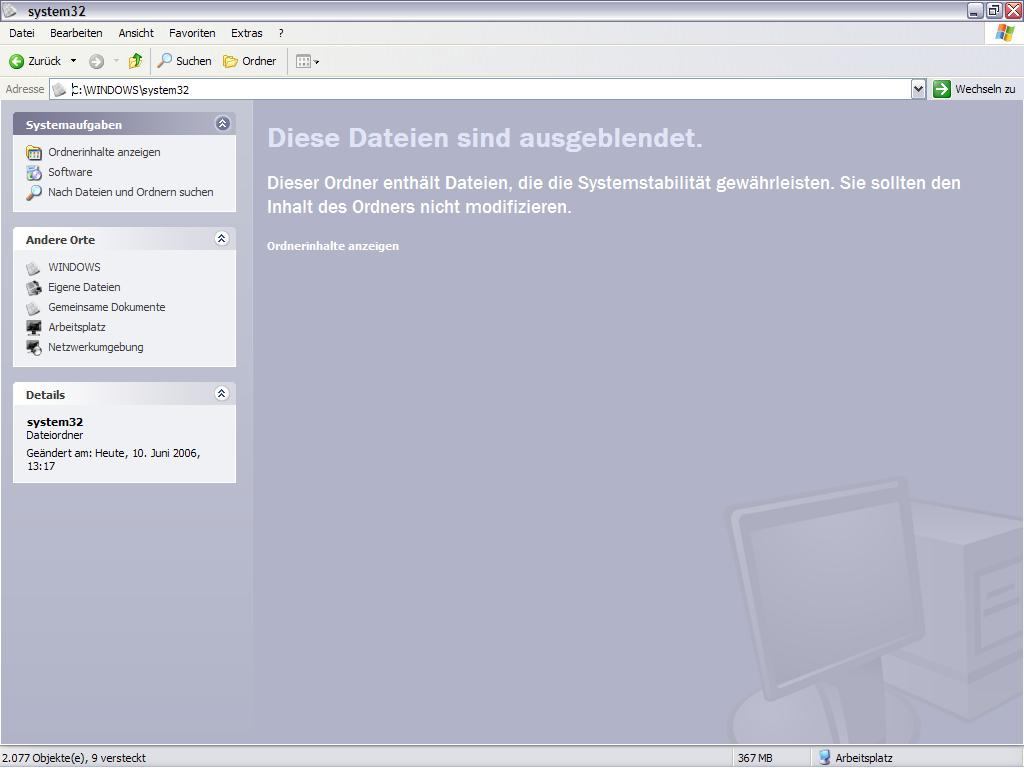Click the system32 title bar folder icon
This screenshot has width=1024, height=768.
(x=10, y=10)
